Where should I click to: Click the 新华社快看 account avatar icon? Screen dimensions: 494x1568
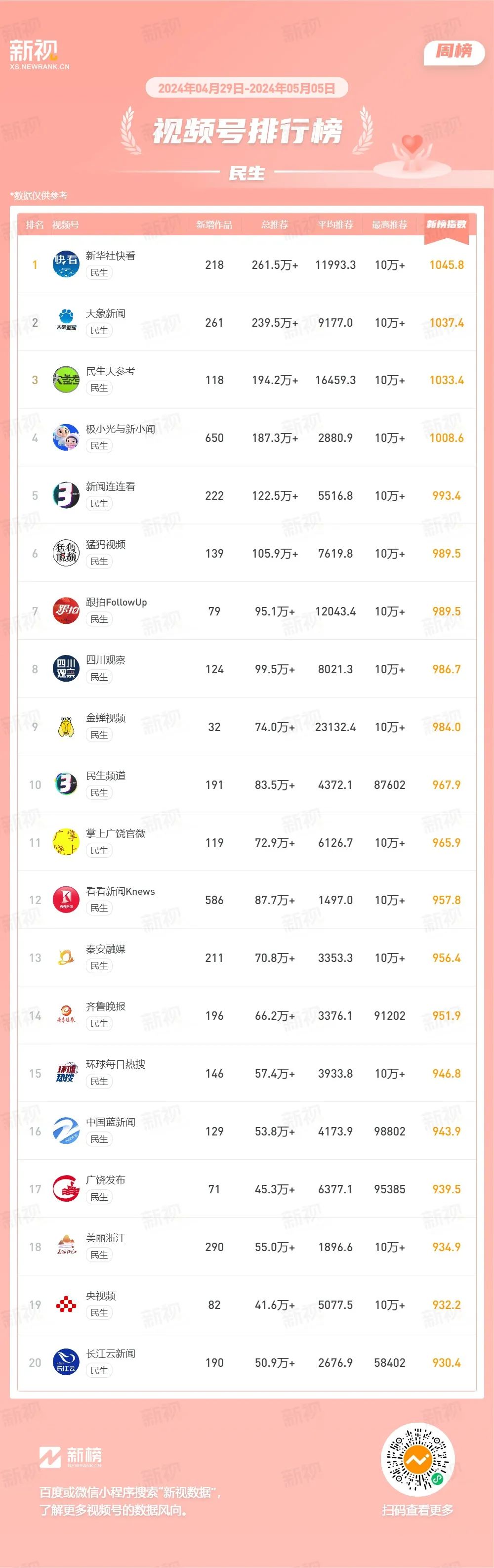[x=66, y=264]
